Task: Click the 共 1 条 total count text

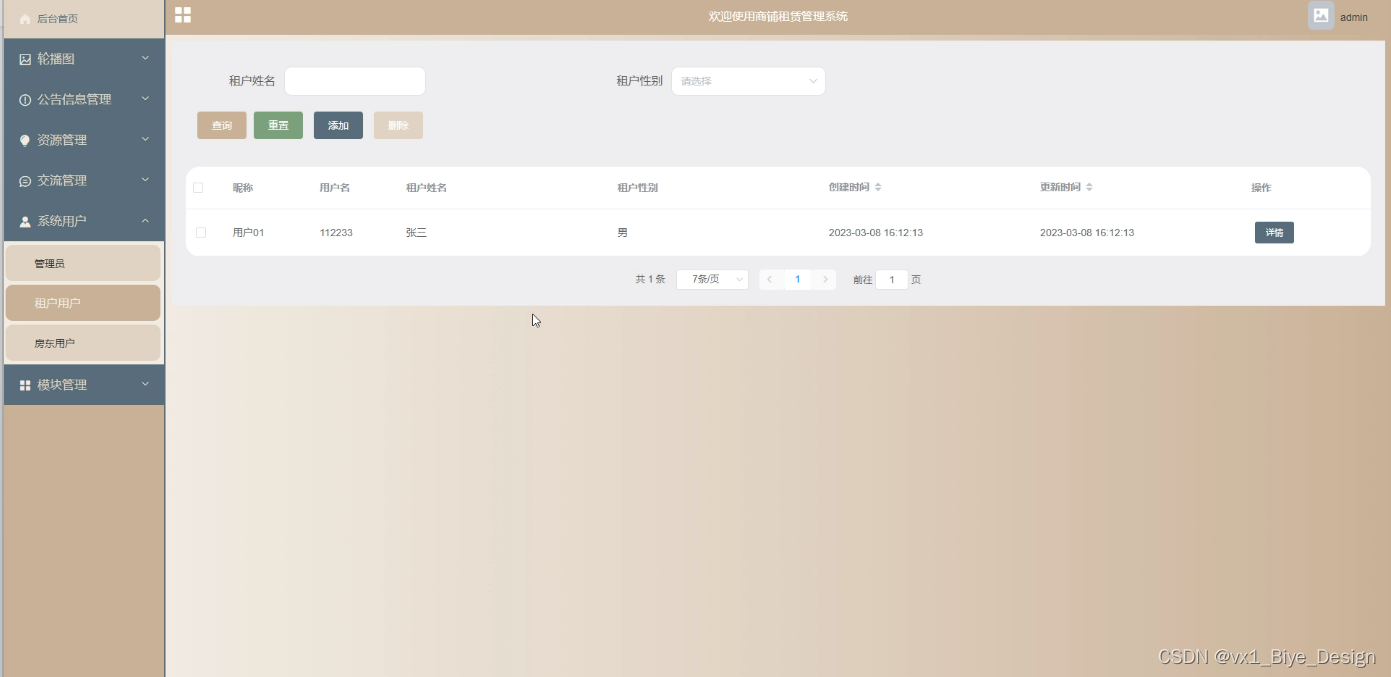Action: (650, 280)
